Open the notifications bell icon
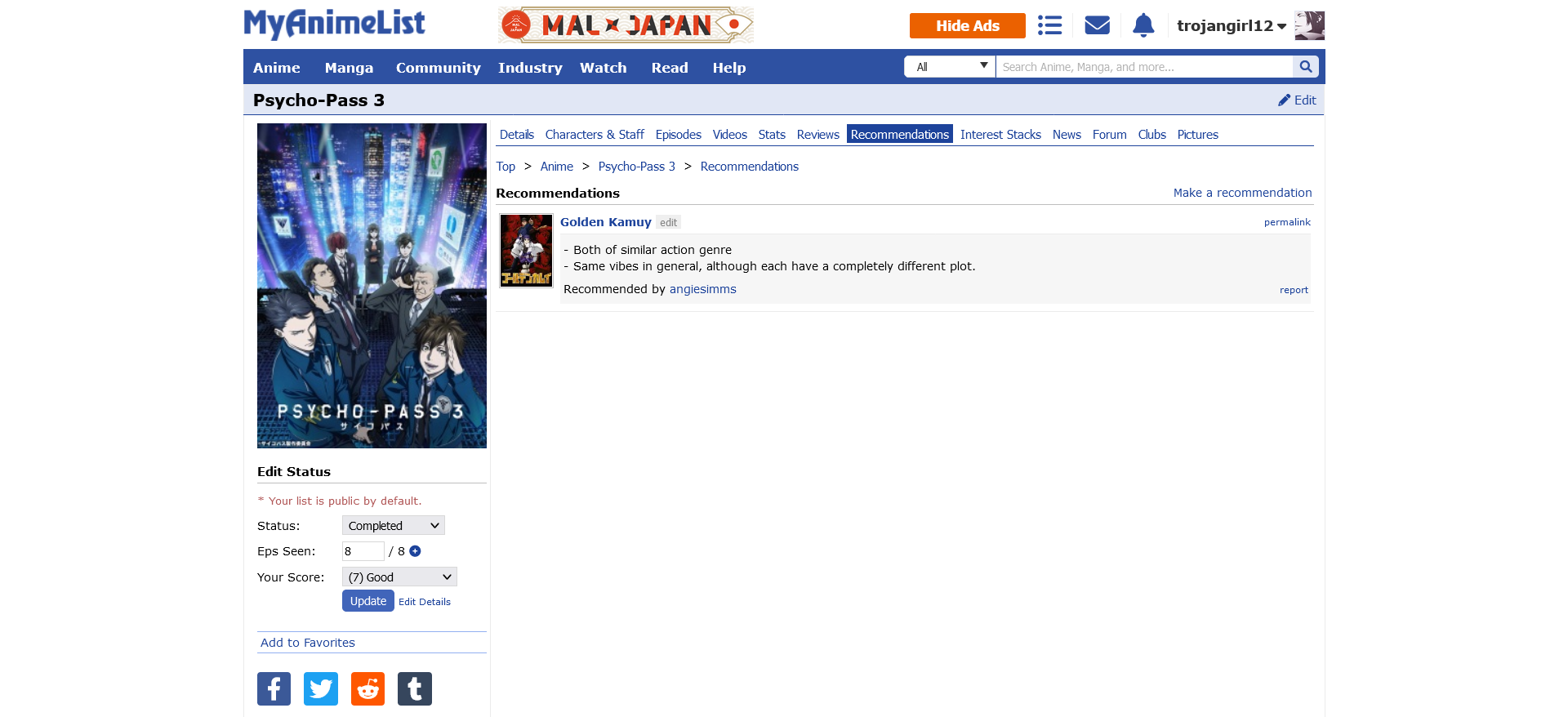Screen dimensions: 1568x717 pyautogui.click(x=1143, y=25)
